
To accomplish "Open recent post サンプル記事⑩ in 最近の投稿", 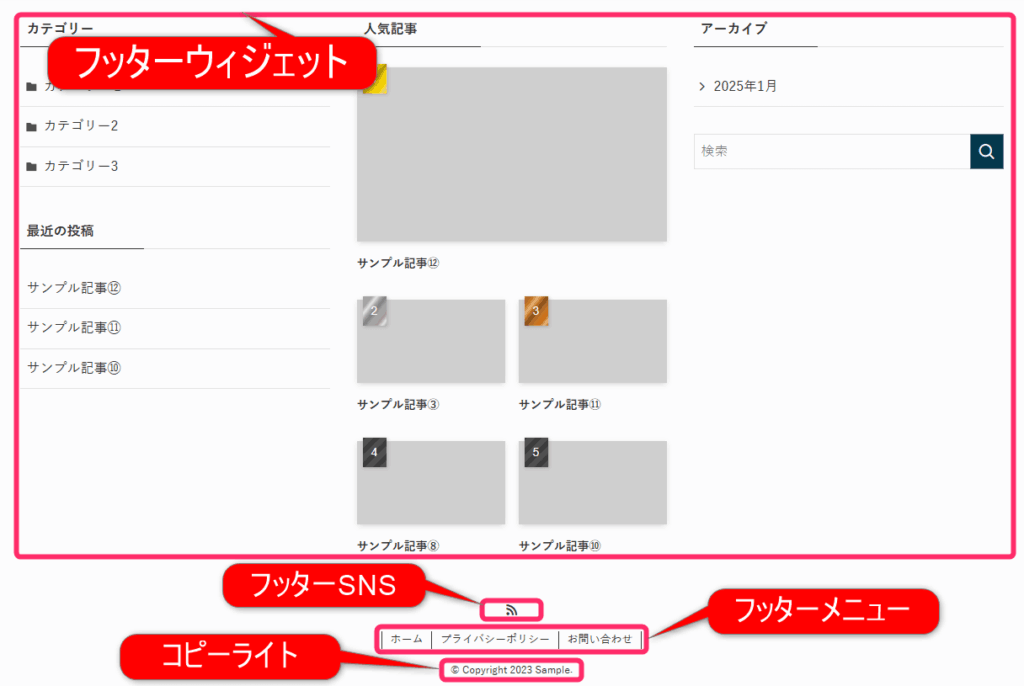I will tap(74, 368).
